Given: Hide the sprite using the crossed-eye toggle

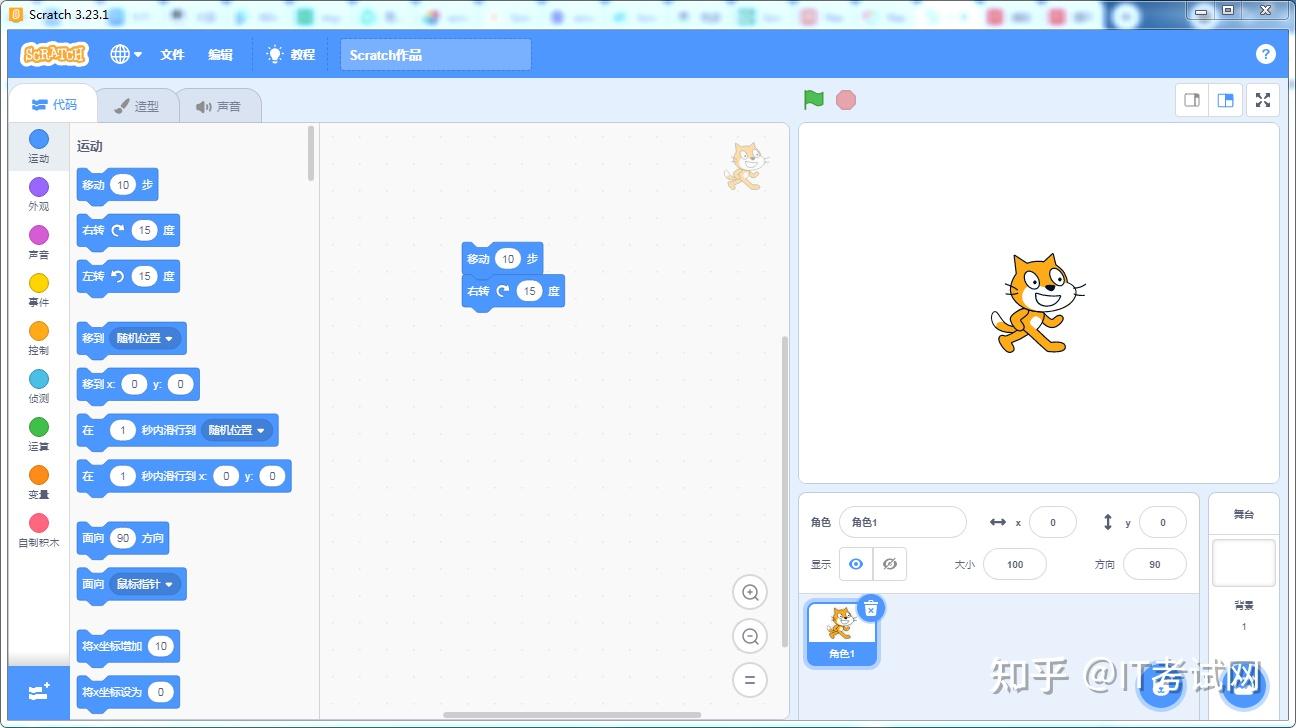Looking at the screenshot, I should [x=889, y=564].
